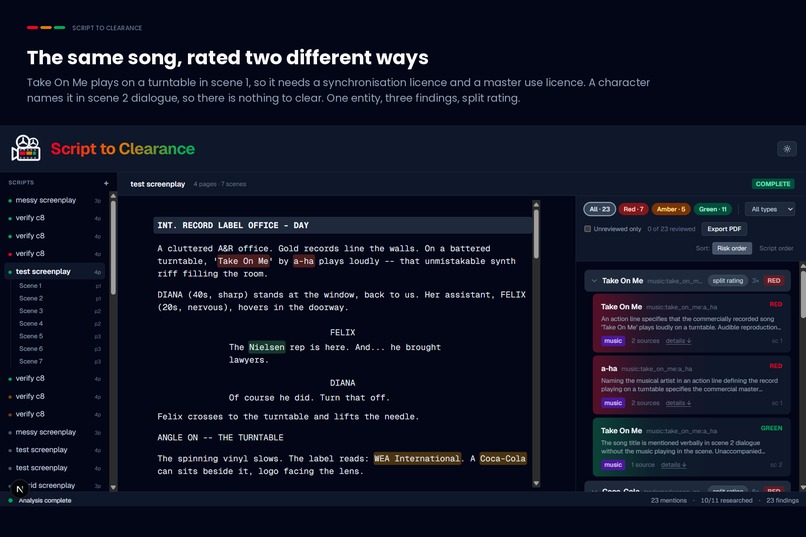The image size is (806, 537).
Task: Sort findings by Risk order
Action: [731, 248]
